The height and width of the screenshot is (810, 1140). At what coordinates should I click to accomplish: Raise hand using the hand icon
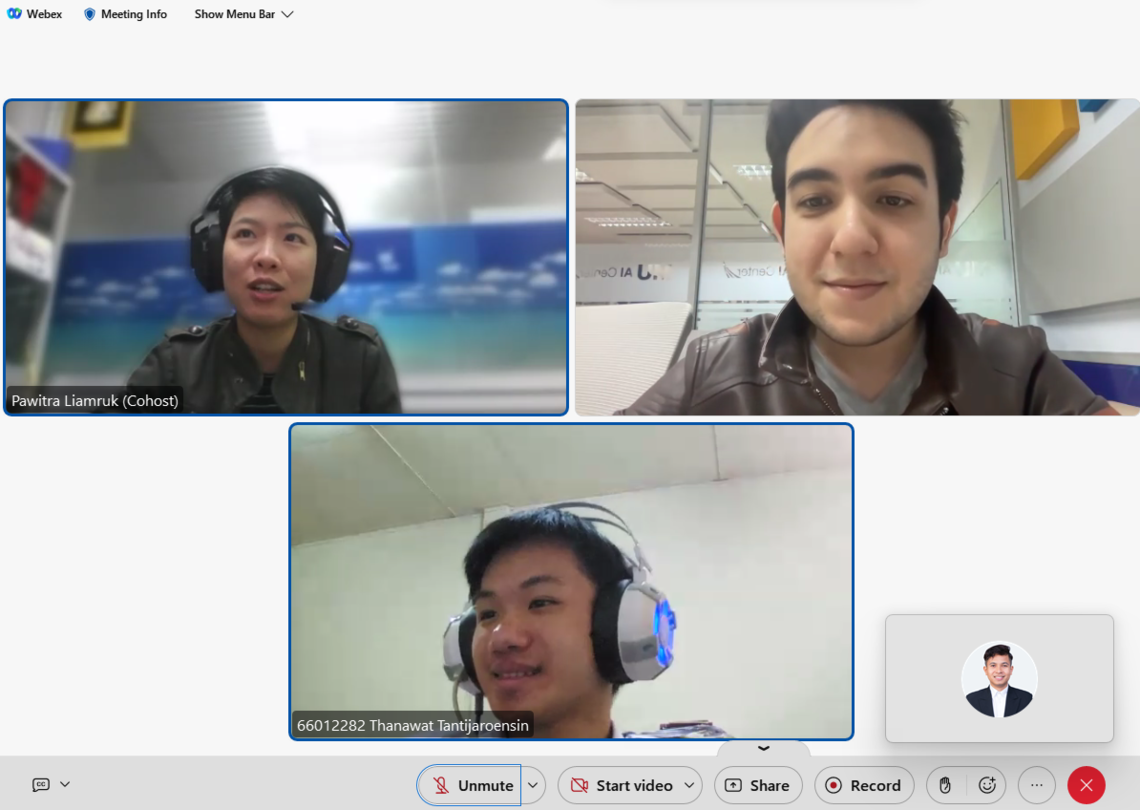pos(945,786)
